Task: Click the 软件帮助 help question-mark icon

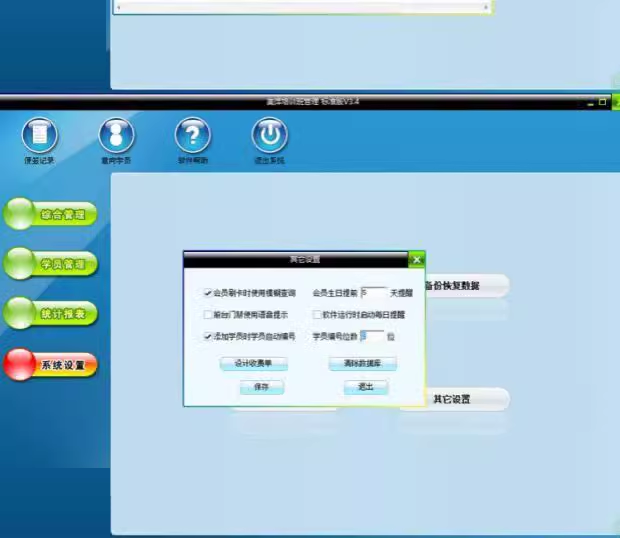Action: (193, 135)
